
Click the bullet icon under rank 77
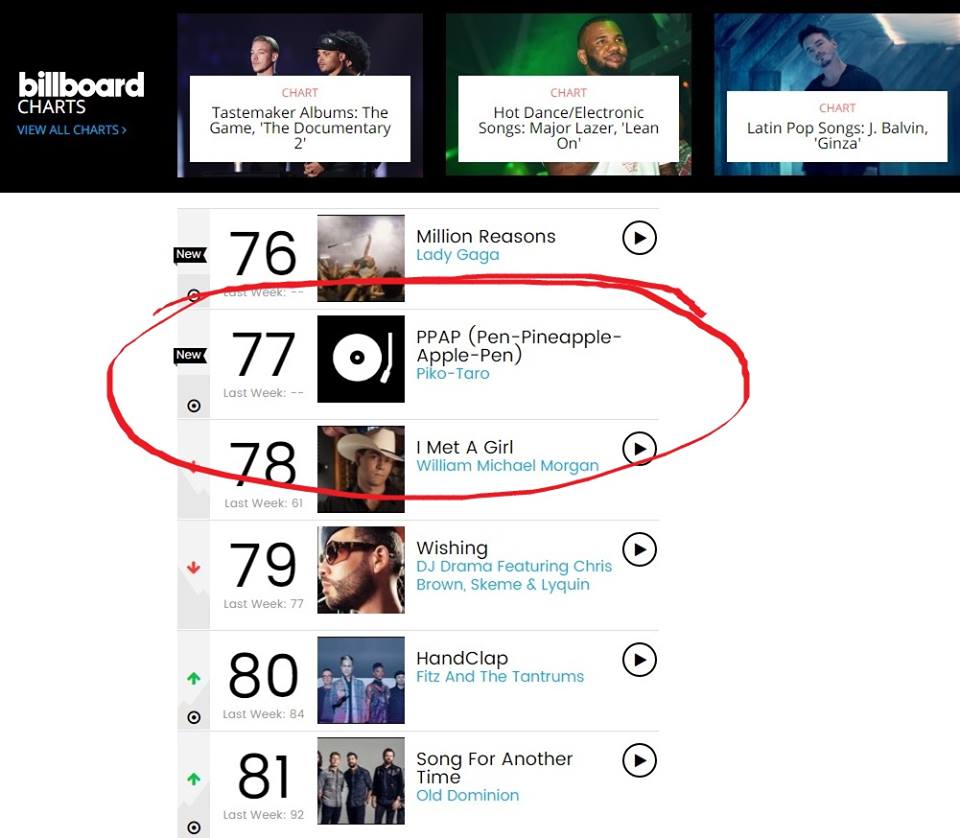(x=193, y=405)
